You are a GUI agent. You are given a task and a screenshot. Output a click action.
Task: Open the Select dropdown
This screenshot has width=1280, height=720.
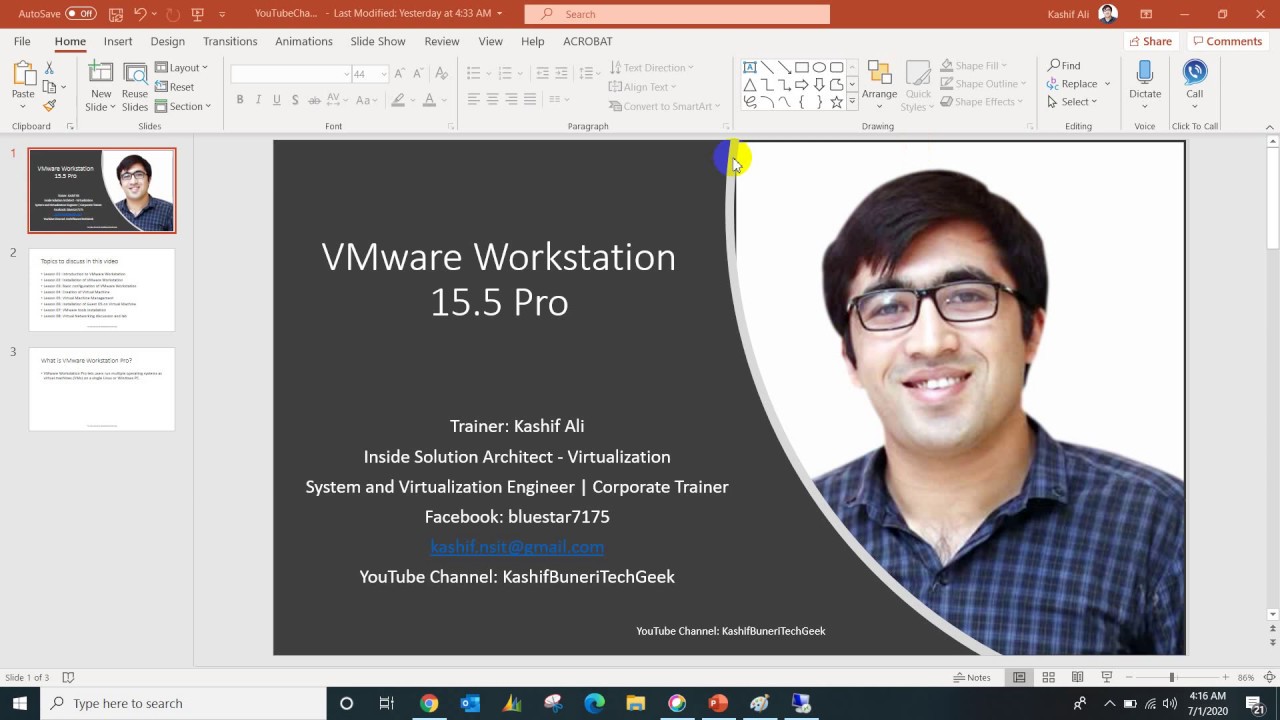click(x=1072, y=102)
